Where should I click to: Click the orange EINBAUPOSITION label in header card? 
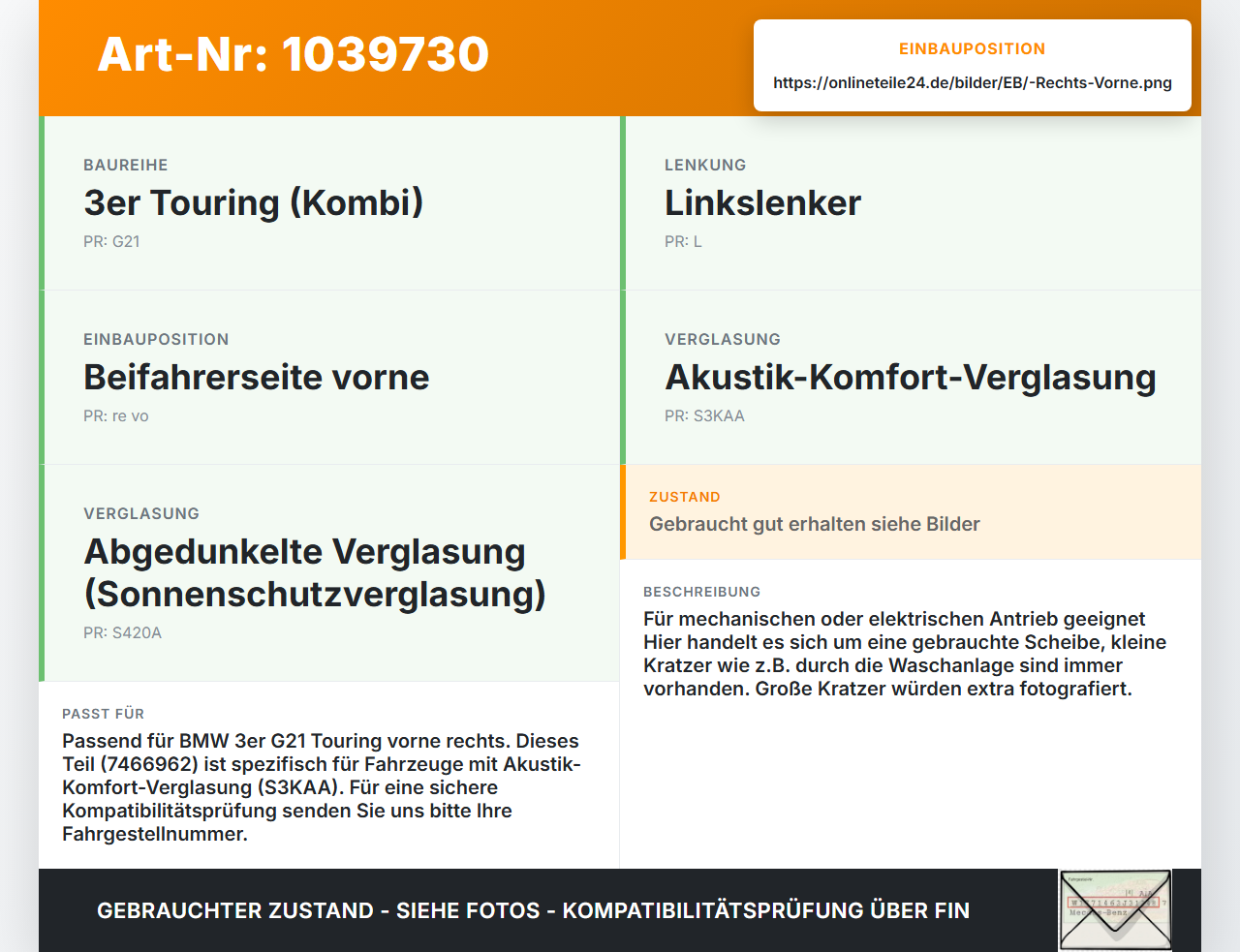(973, 48)
